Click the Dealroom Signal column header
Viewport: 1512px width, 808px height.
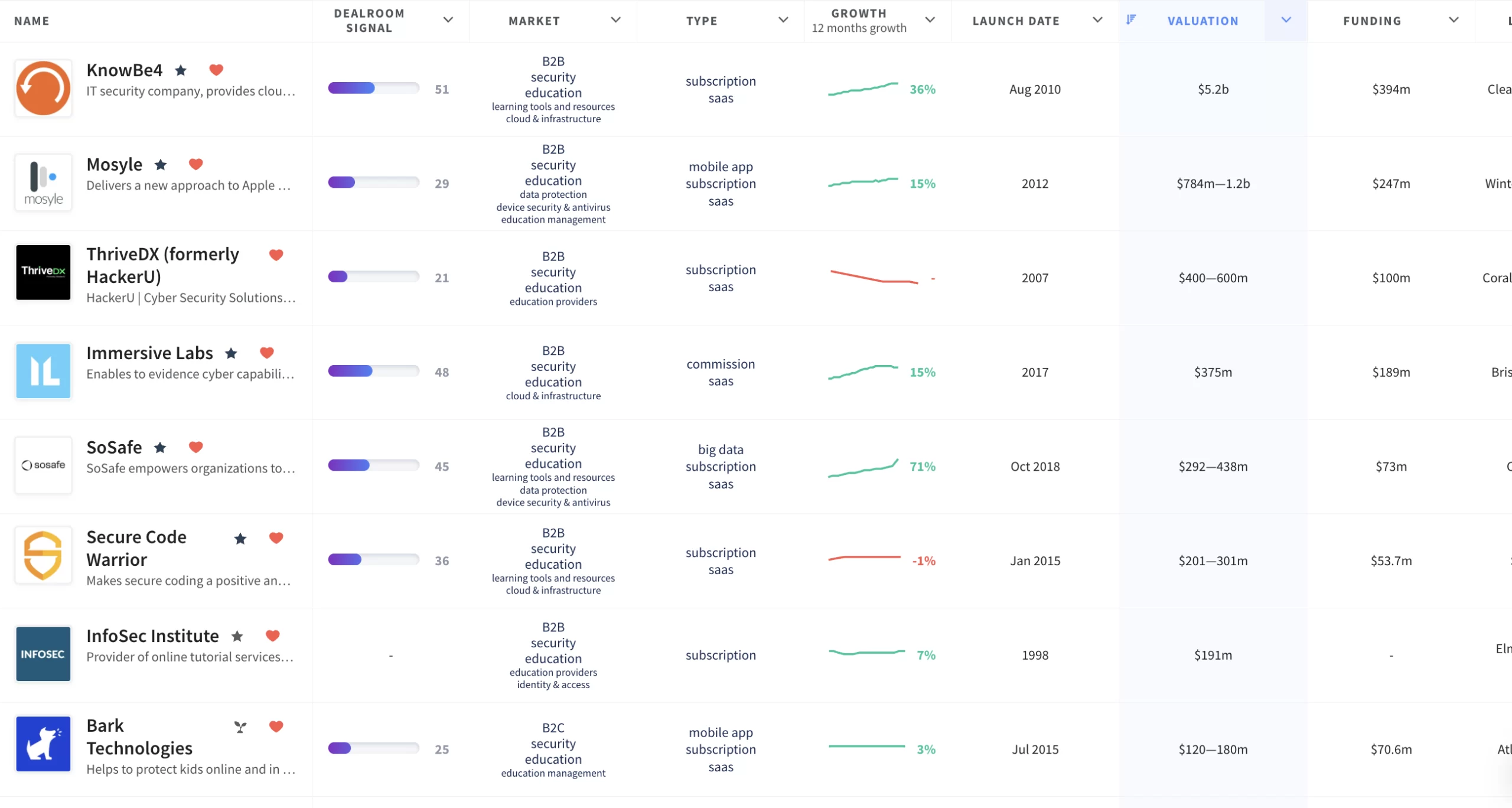(x=369, y=21)
